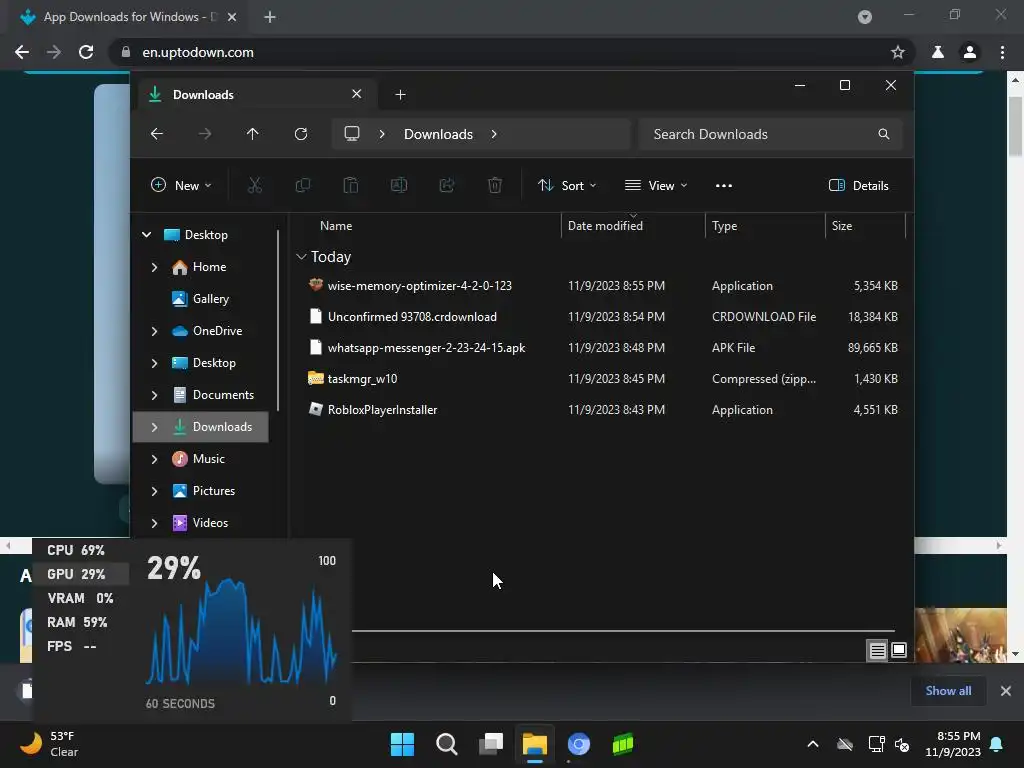
Task: Toggle the Details pane
Action: pyautogui.click(x=858, y=185)
